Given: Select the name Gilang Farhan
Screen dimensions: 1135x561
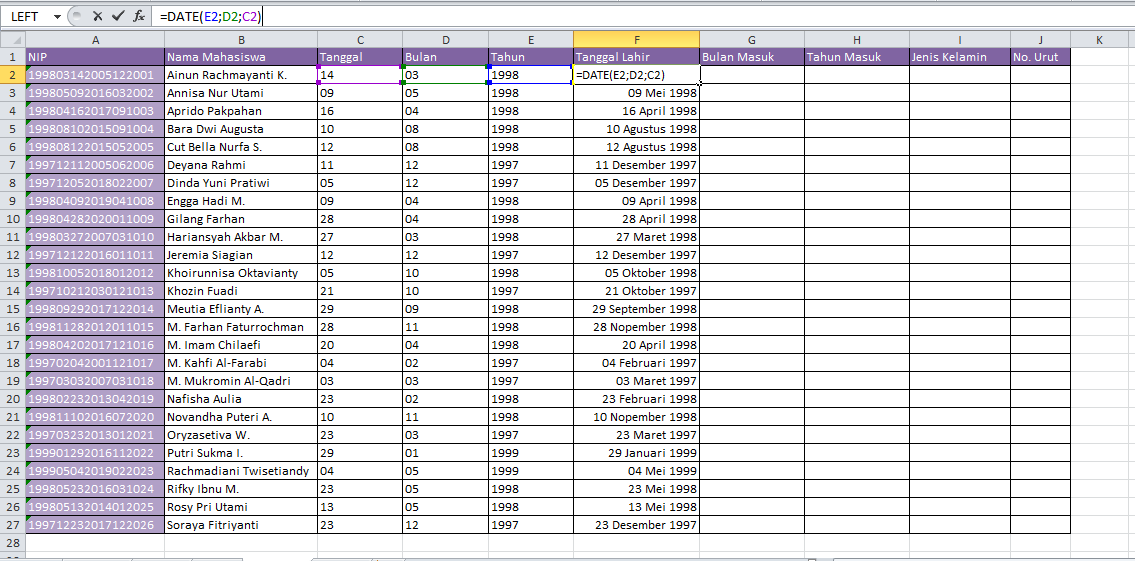Looking at the screenshot, I should (241, 219).
